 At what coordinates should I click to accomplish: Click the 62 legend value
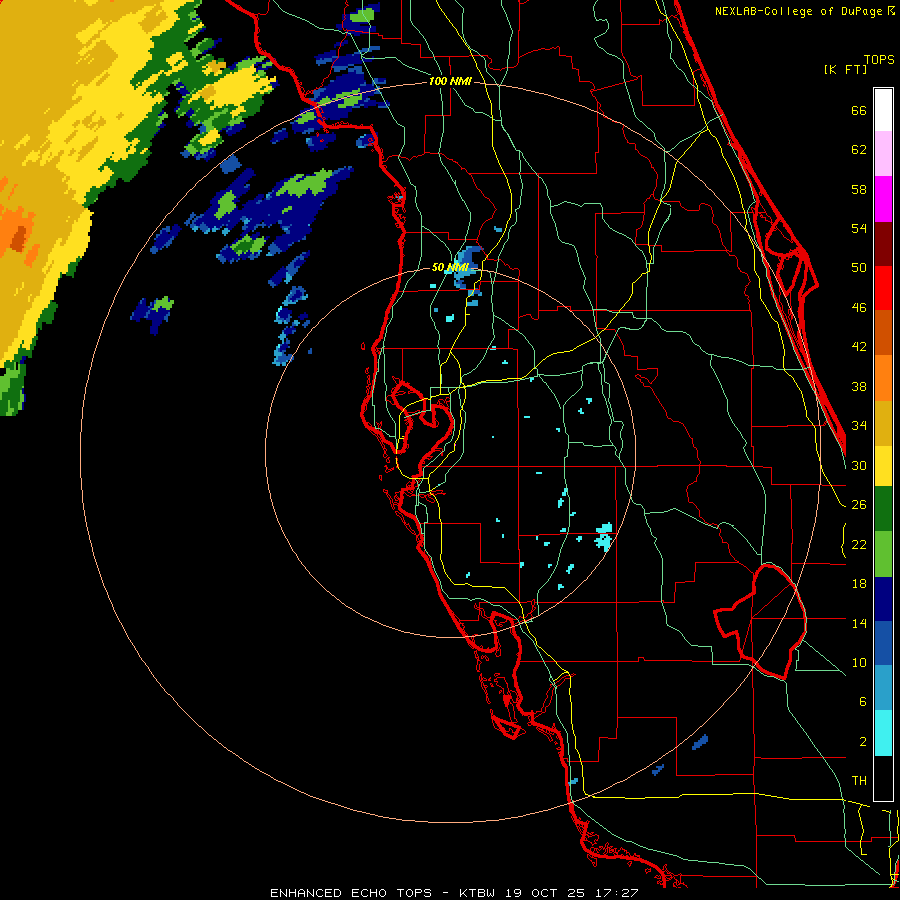click(859, 150)
